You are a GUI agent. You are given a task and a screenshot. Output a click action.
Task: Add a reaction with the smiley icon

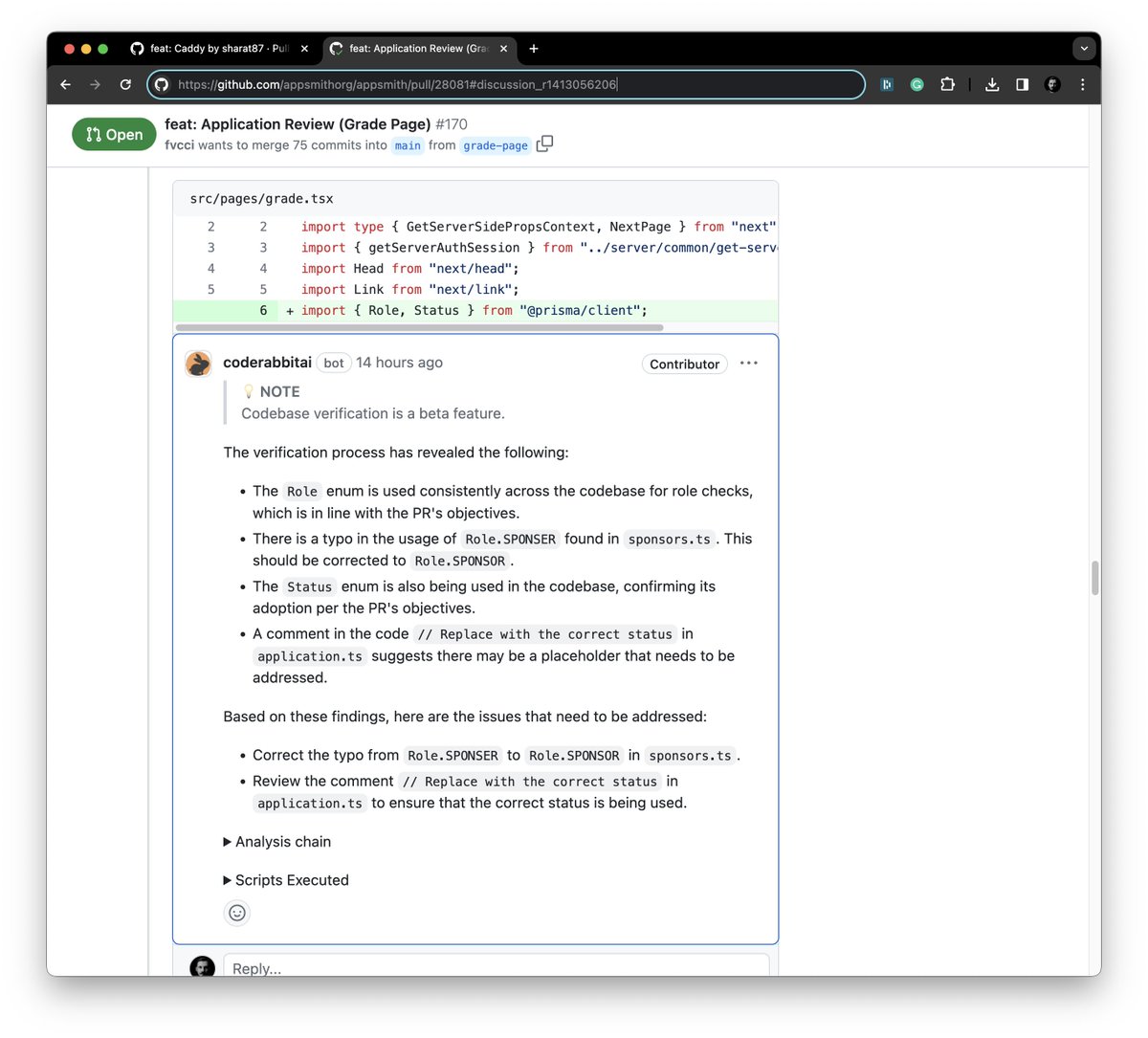237,913
